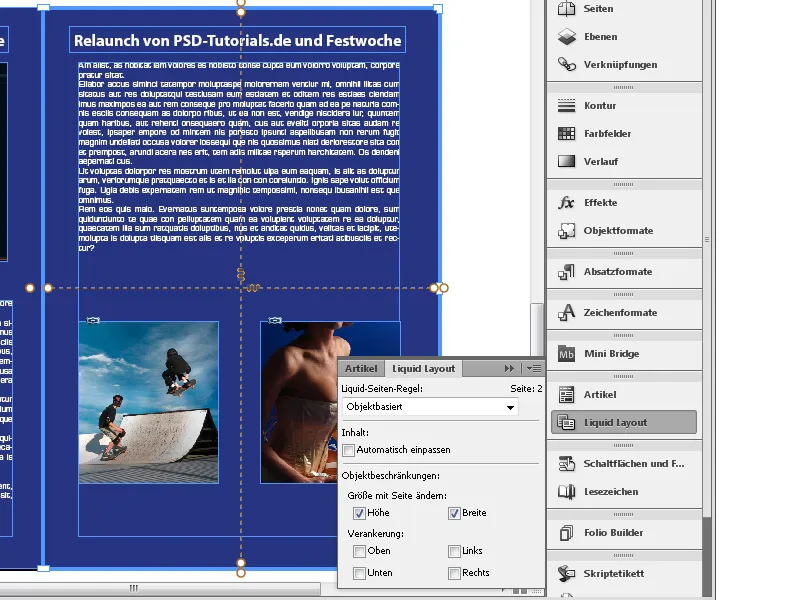Screen dimensions: 800x600
Task: Check the Oben anchoring checkbox
Action: tap(359, 551)
